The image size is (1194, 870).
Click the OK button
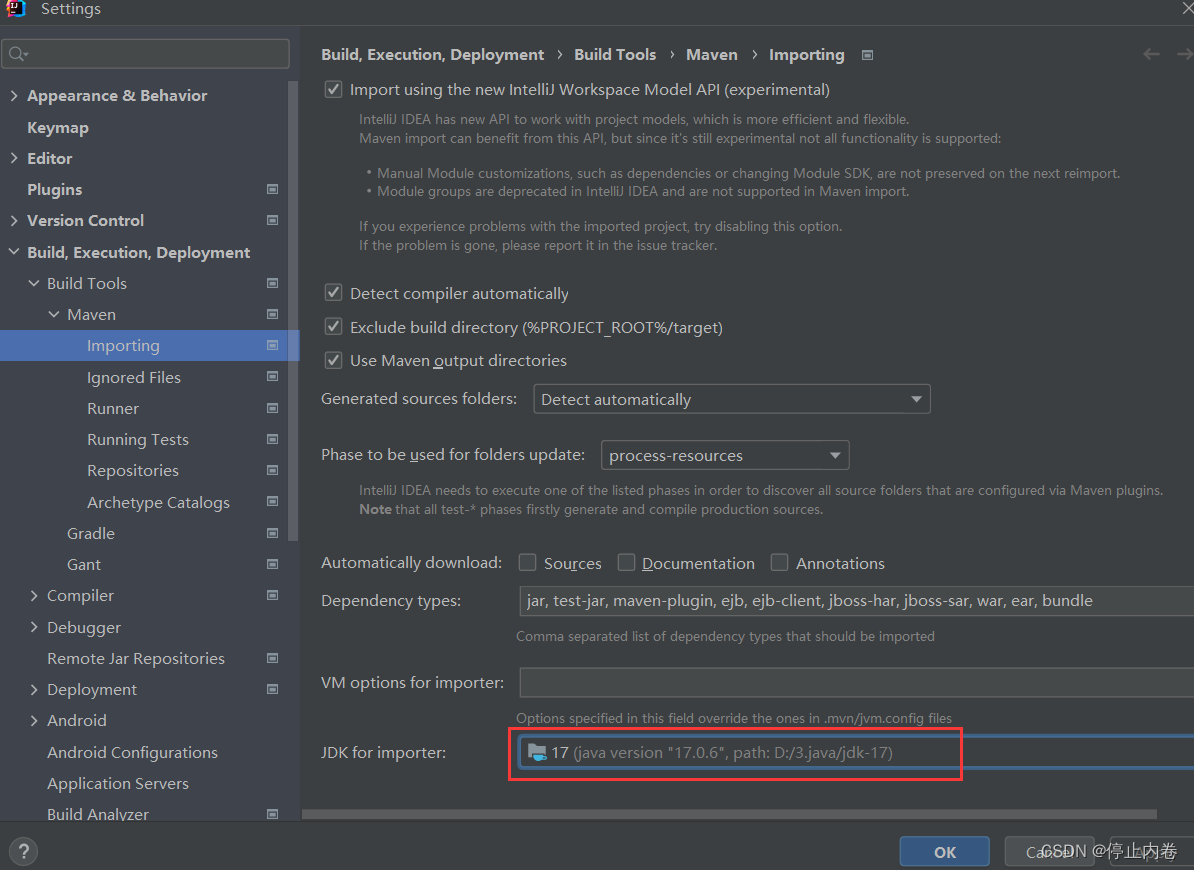(x=945, y=852)
